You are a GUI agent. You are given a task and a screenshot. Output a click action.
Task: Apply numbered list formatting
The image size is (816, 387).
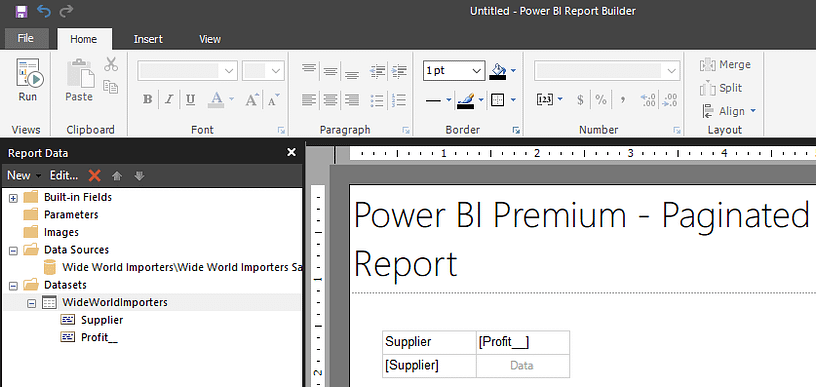pyautogui.click(x=399, y=100)
